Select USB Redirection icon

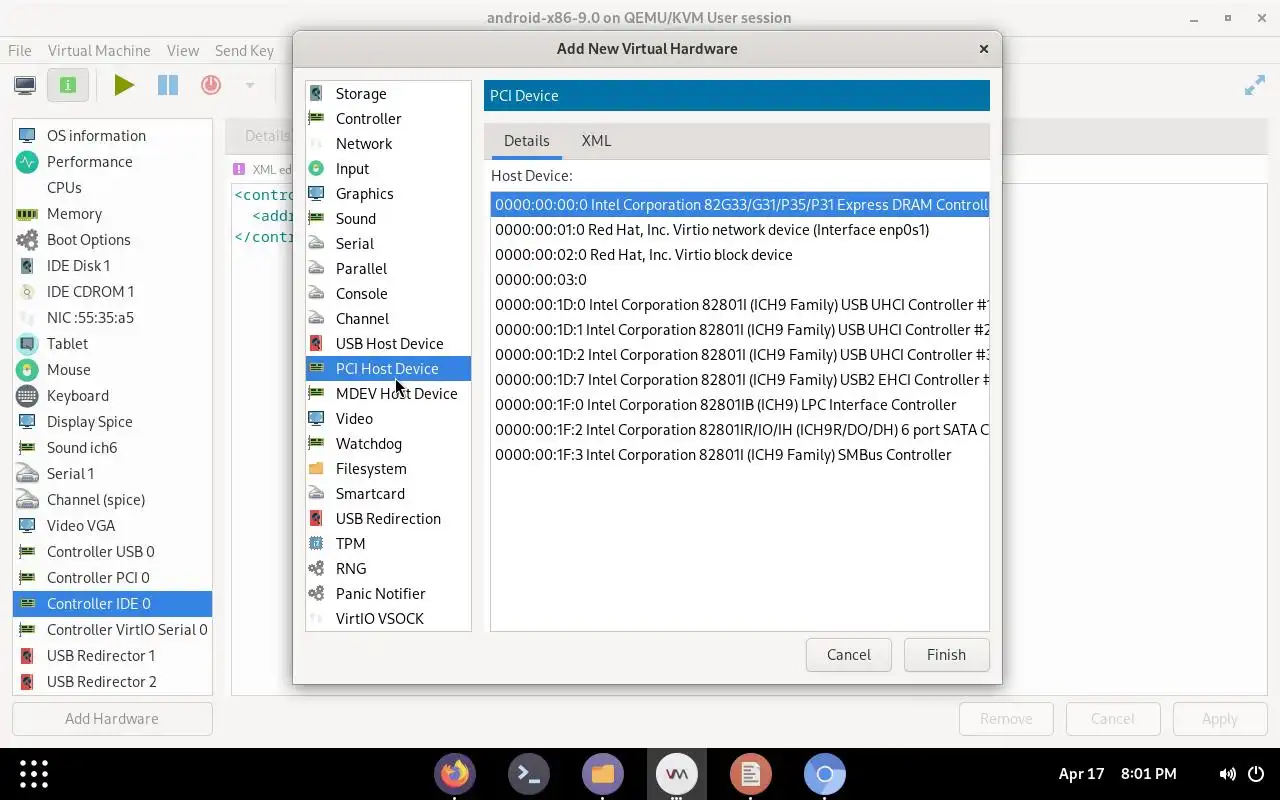[x=316, y=518]
